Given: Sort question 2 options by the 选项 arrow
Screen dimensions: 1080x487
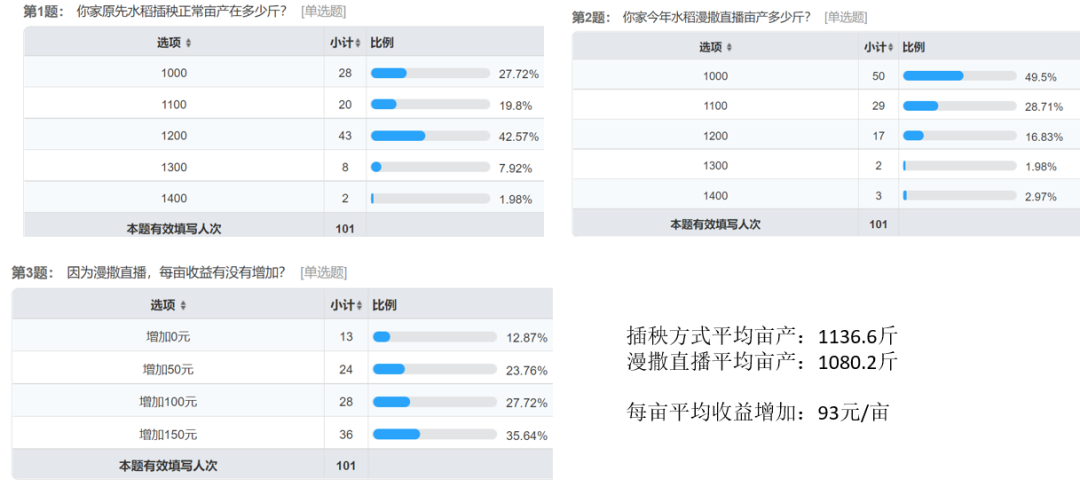Looking at the screenshot, I should (730, 48).
